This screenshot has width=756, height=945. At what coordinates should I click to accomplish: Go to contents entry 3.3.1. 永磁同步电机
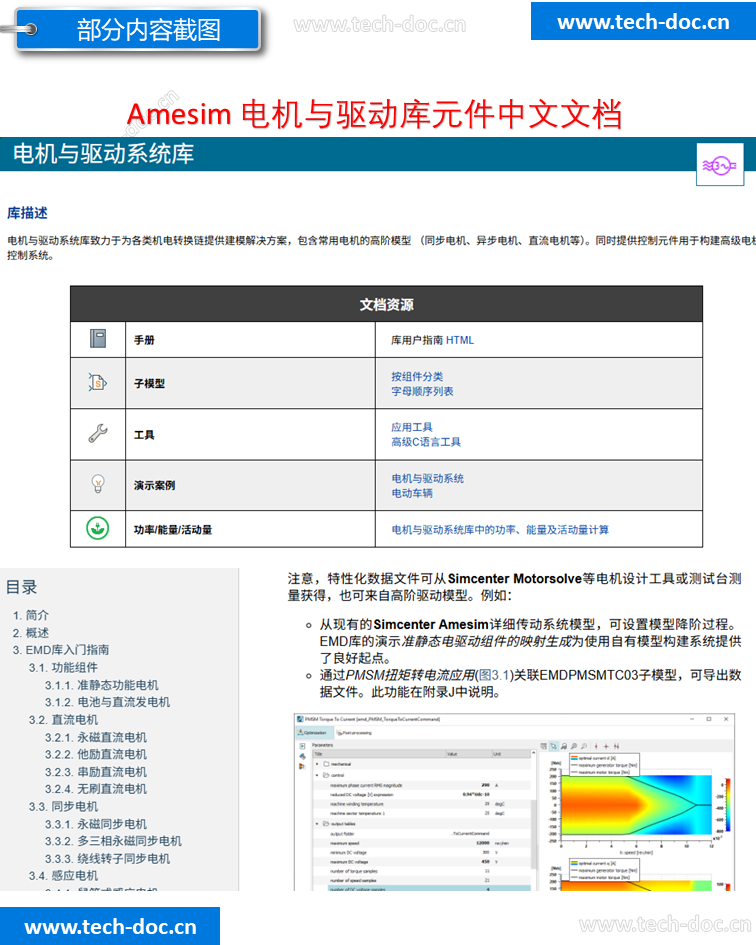(x=96, y=824)
